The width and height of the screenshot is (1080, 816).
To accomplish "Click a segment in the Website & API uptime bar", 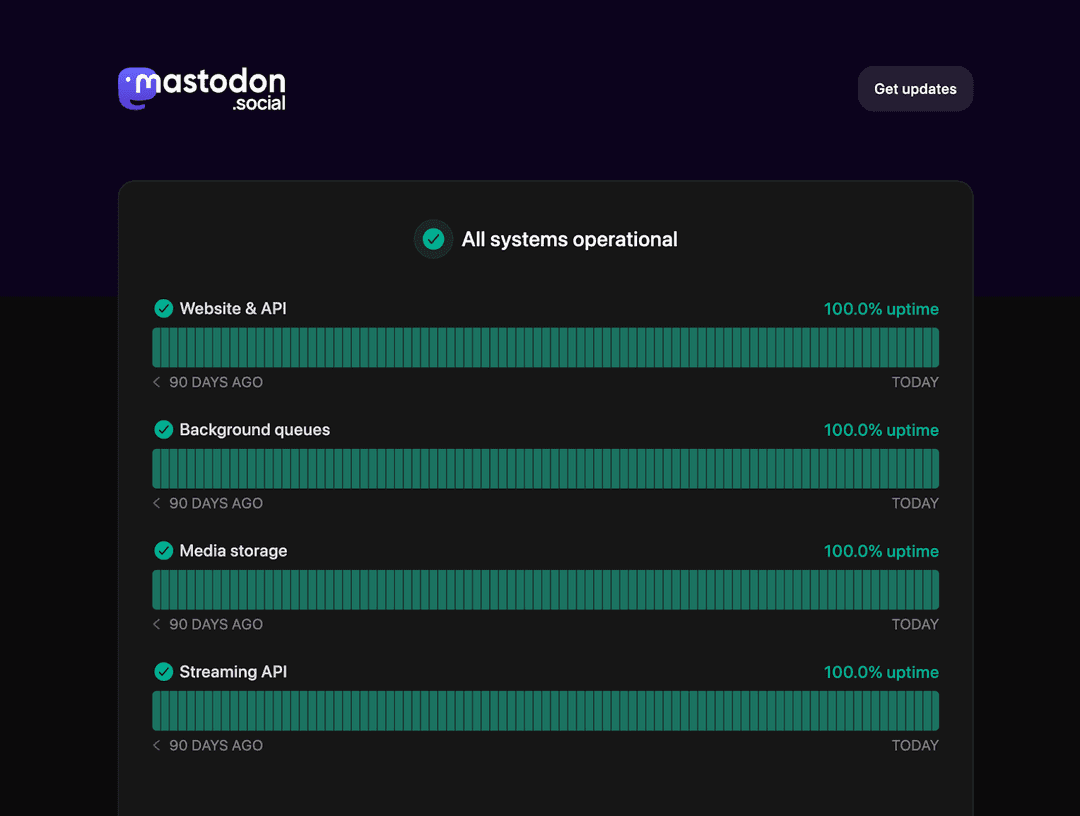I will (545, 347).
